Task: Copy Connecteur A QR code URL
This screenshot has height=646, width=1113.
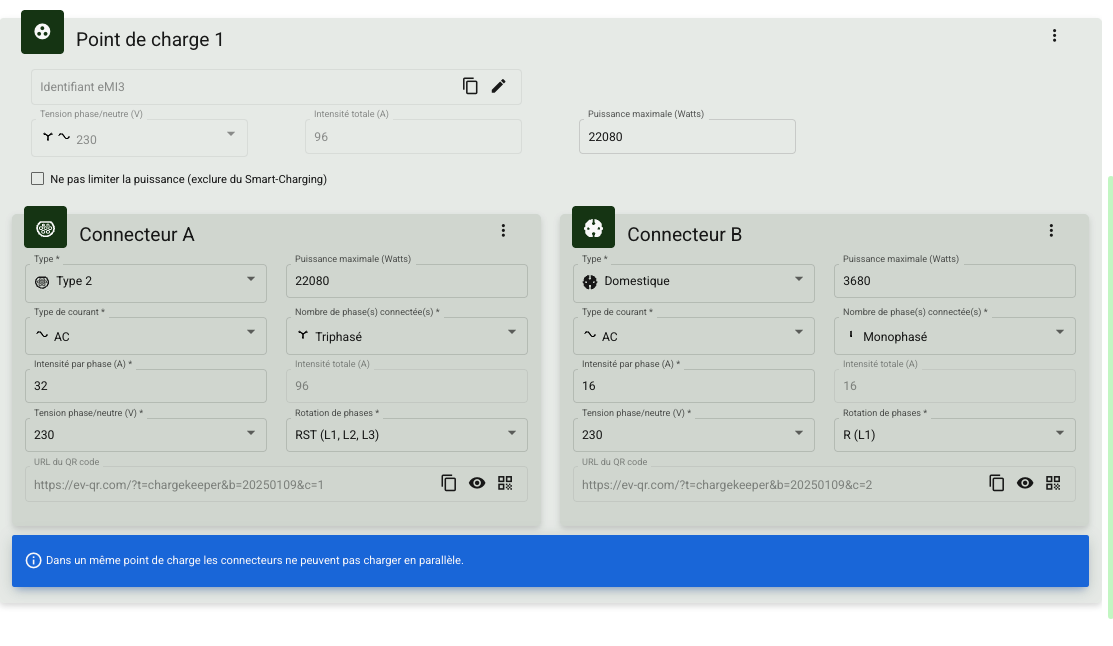Action: point(449,484)
